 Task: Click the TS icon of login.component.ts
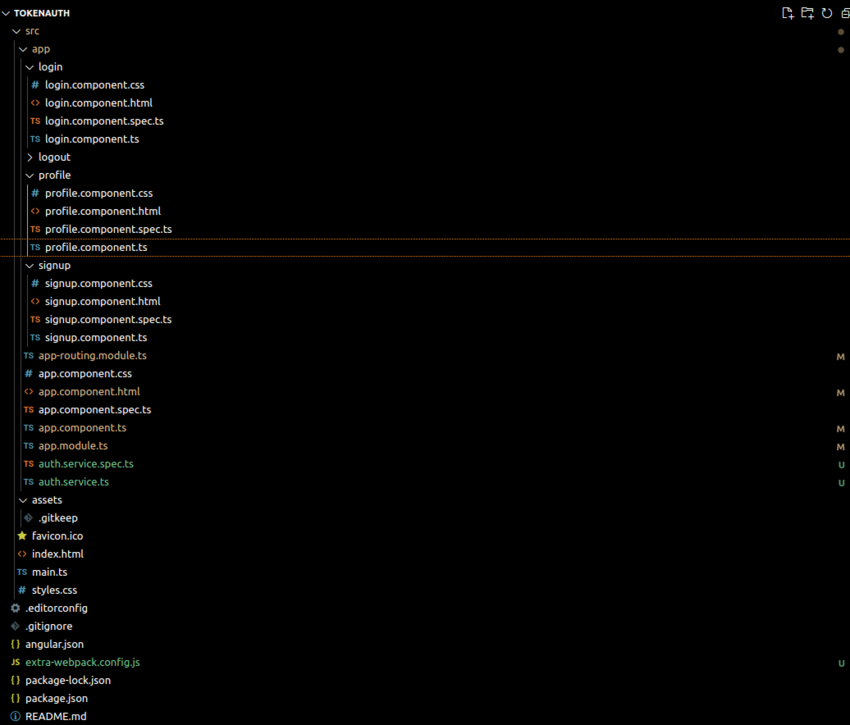click(x=35, y=139)
